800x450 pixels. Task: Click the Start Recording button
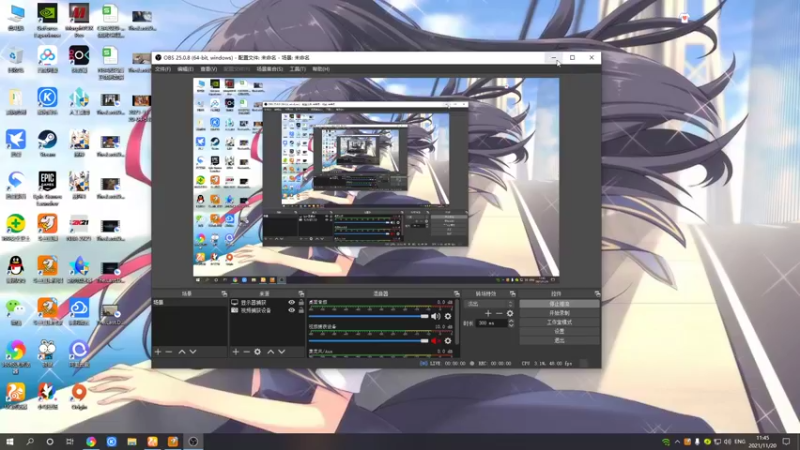pos(559,313)
